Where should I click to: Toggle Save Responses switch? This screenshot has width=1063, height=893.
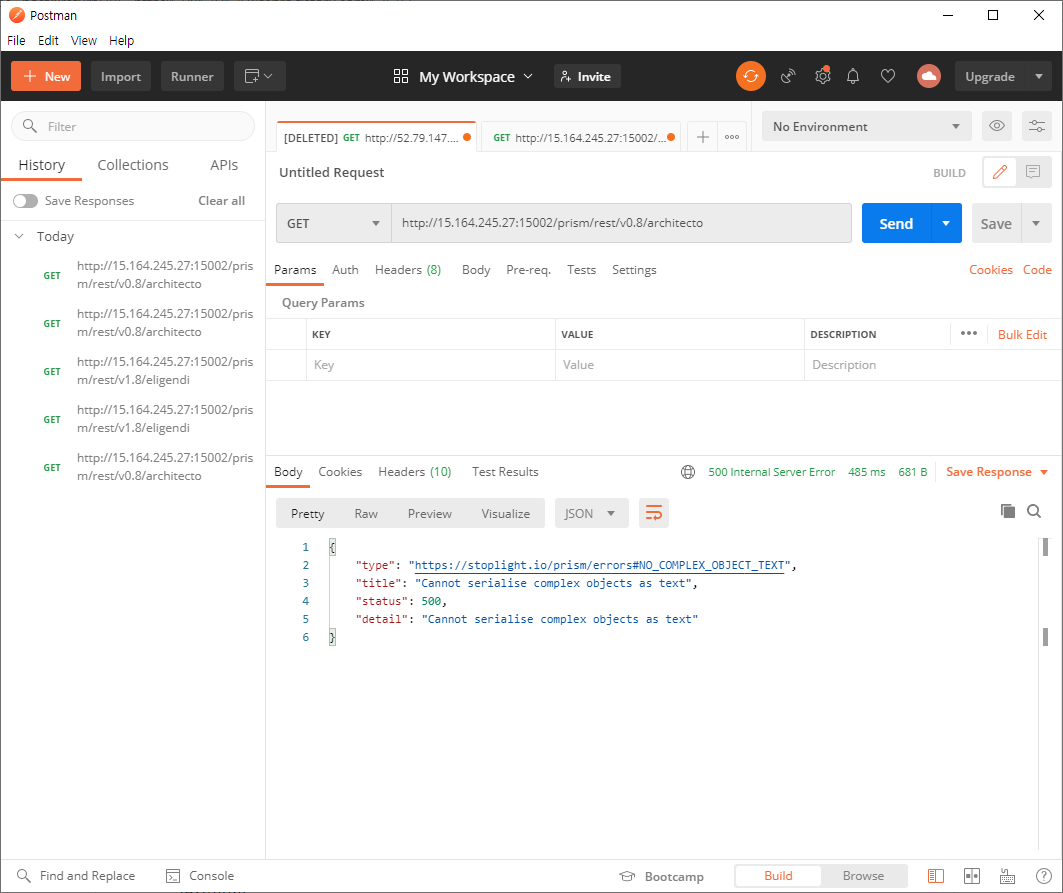click(x=26, y=201)
